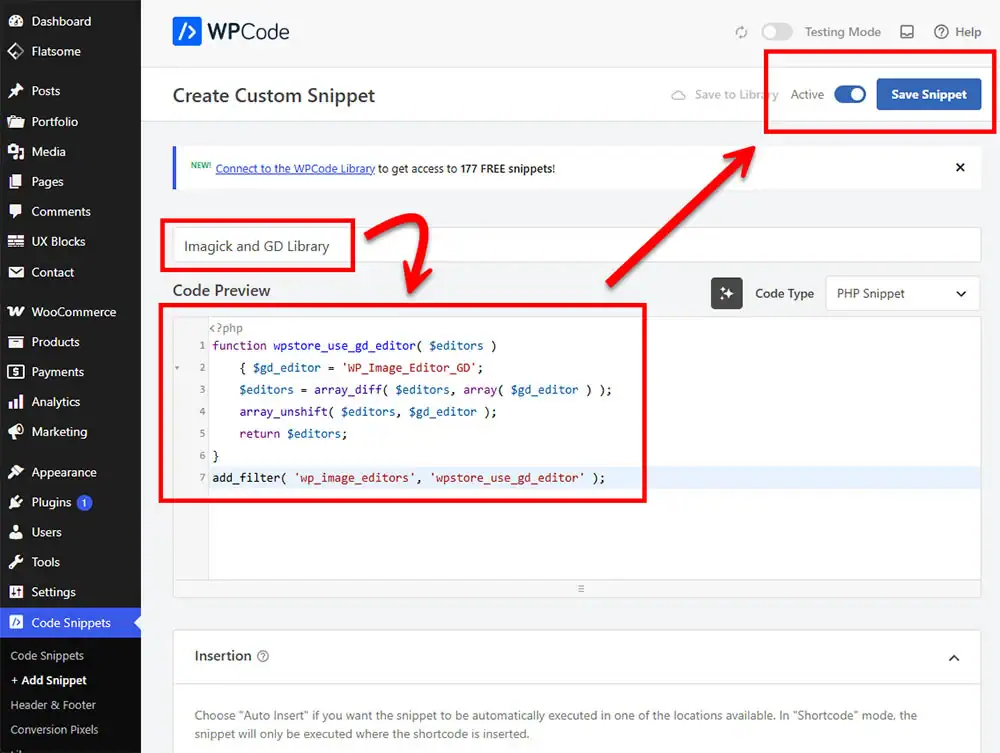The width and height of the screenshot is (1000, 753).
Task: Select + Add Snippet submenu item
Action: [x=48, y=680]
